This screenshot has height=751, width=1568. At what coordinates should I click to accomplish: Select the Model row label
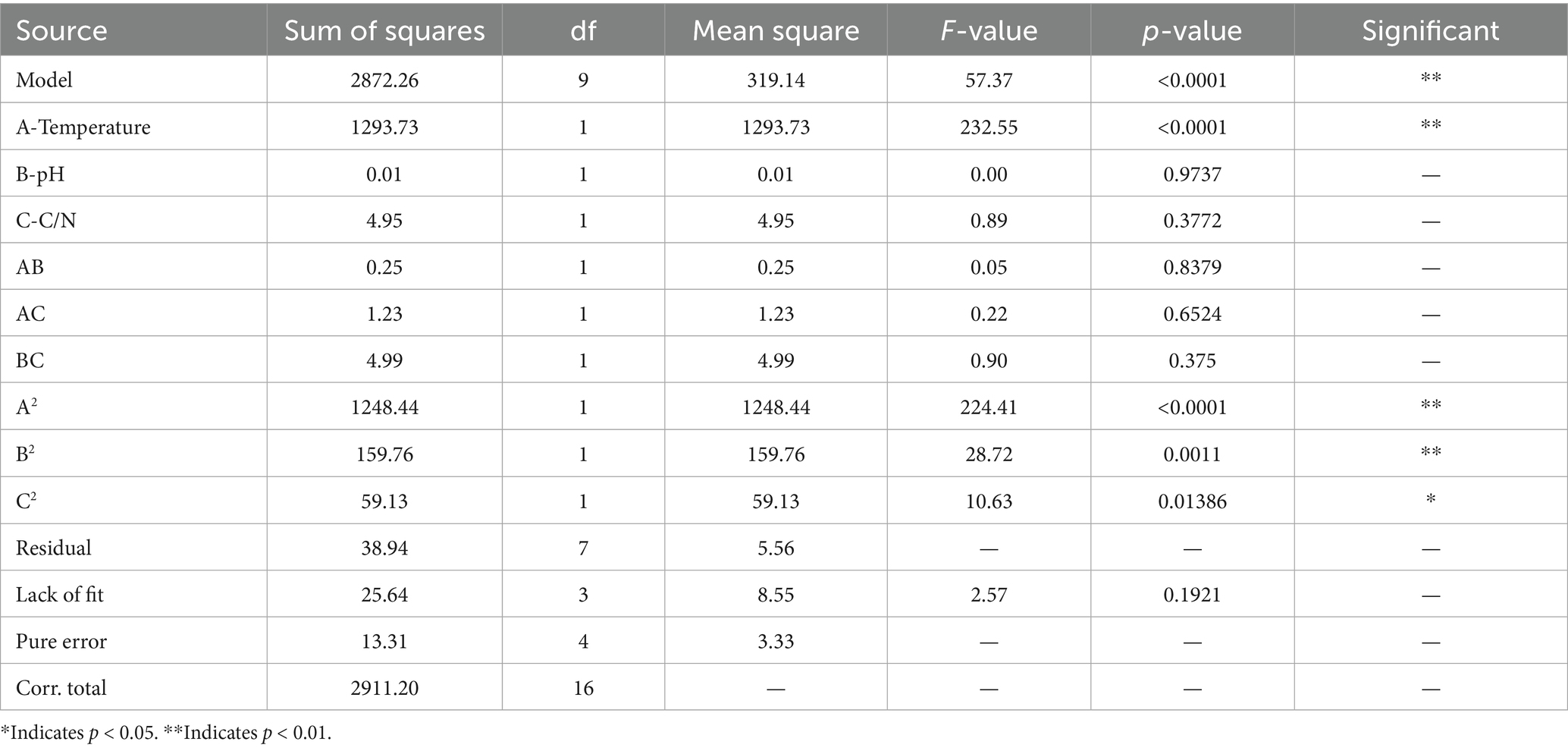[44, 80]
